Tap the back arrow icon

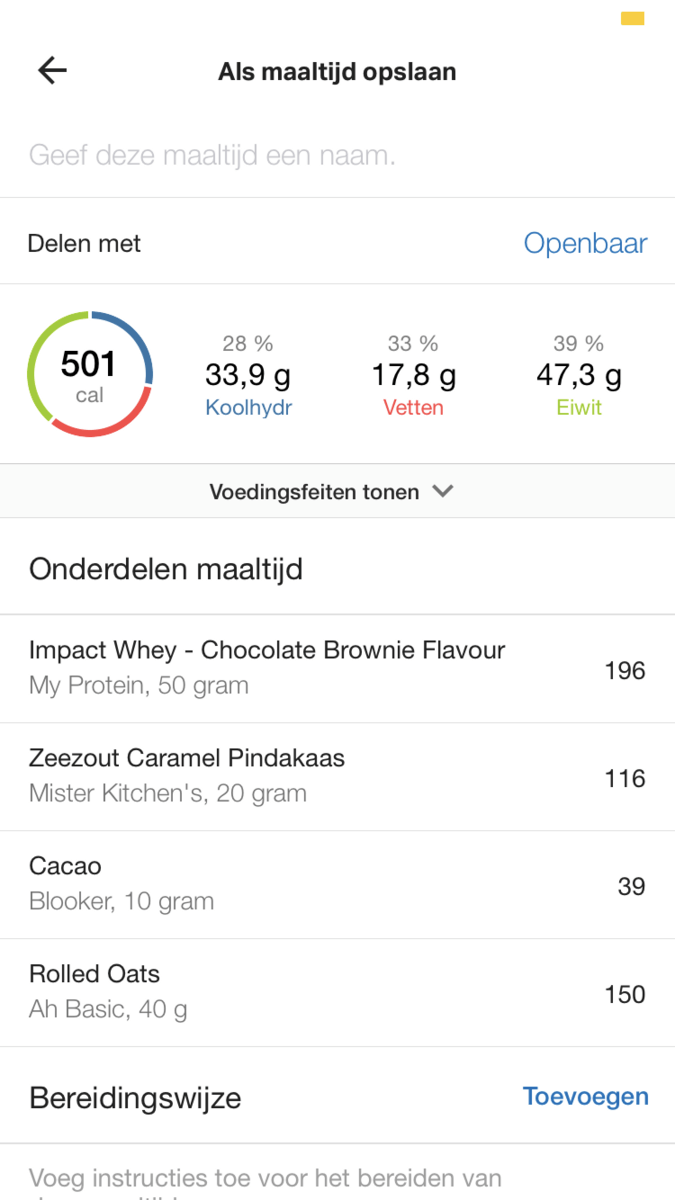pyautogui.click(x=52, y=71)
